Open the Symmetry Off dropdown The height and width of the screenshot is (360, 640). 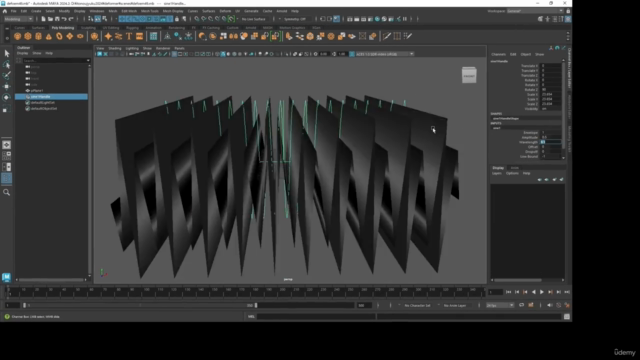point(295,19)
